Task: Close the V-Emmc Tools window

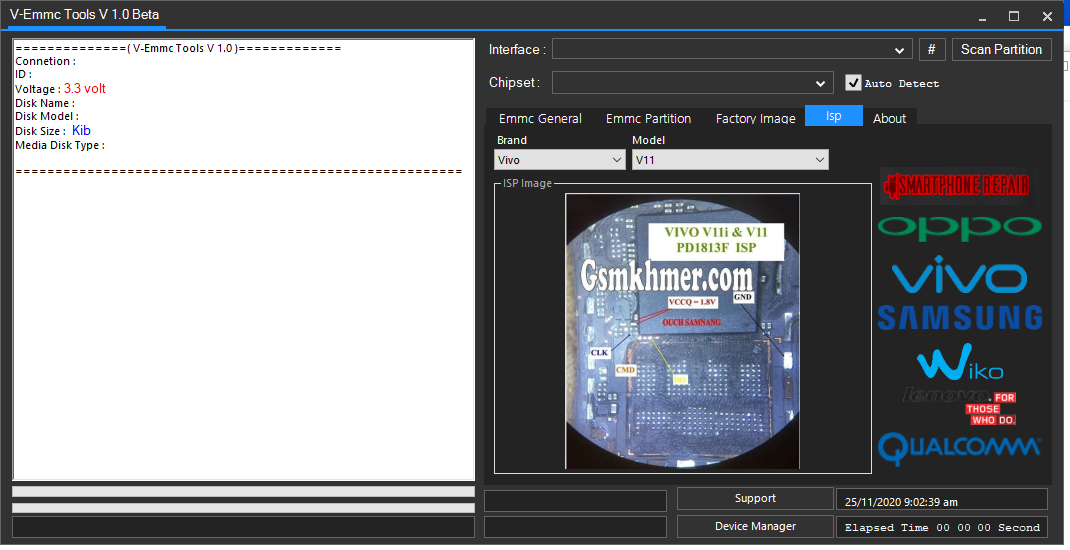Action: 1047,16
